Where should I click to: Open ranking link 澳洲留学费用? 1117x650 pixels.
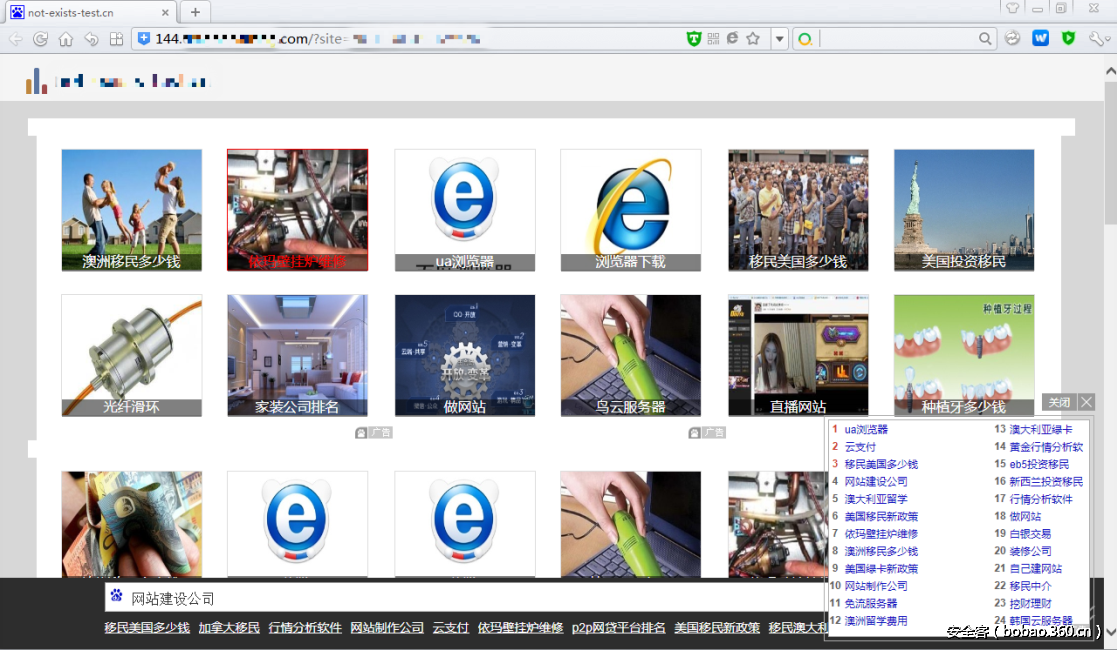876,621
